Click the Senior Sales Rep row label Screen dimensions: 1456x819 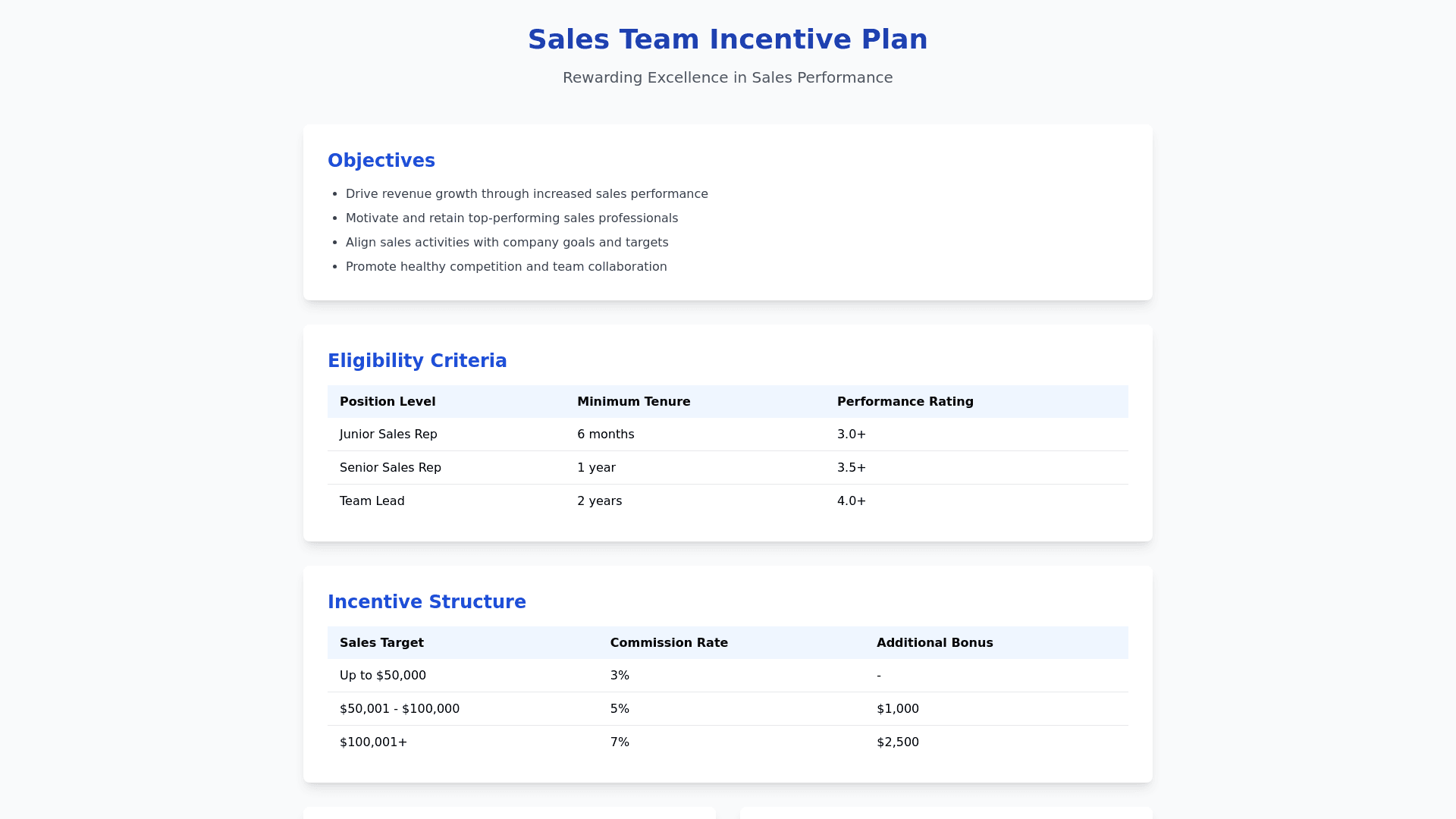390,468
